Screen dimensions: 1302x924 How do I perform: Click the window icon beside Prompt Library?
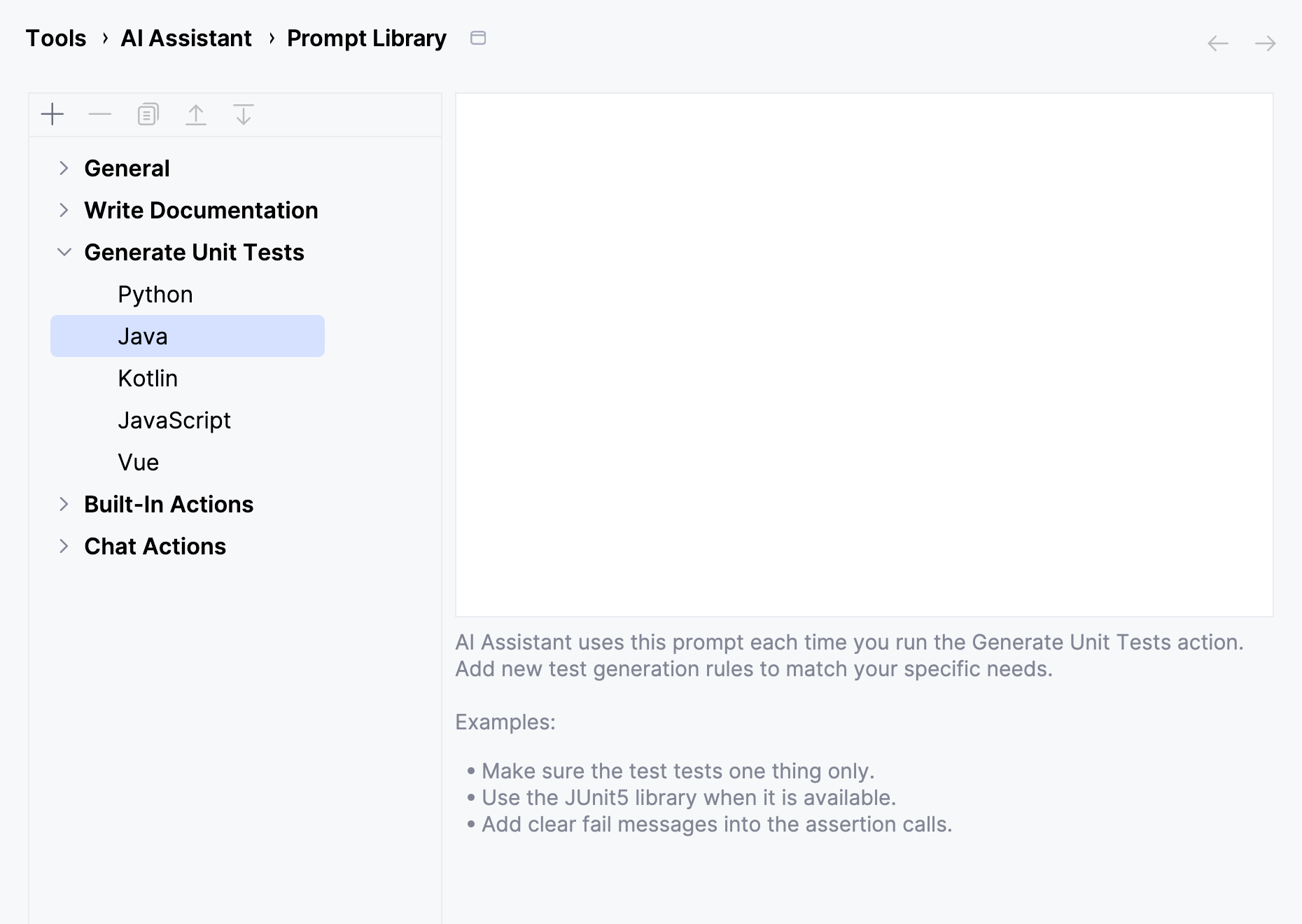(479, 38)
